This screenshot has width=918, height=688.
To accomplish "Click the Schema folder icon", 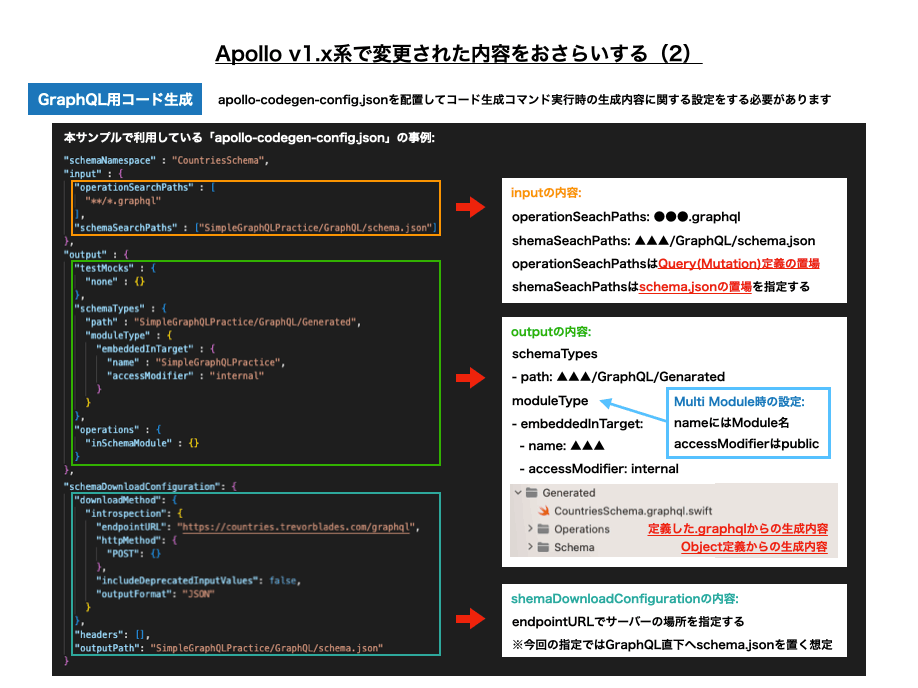I will coord(543,547).
